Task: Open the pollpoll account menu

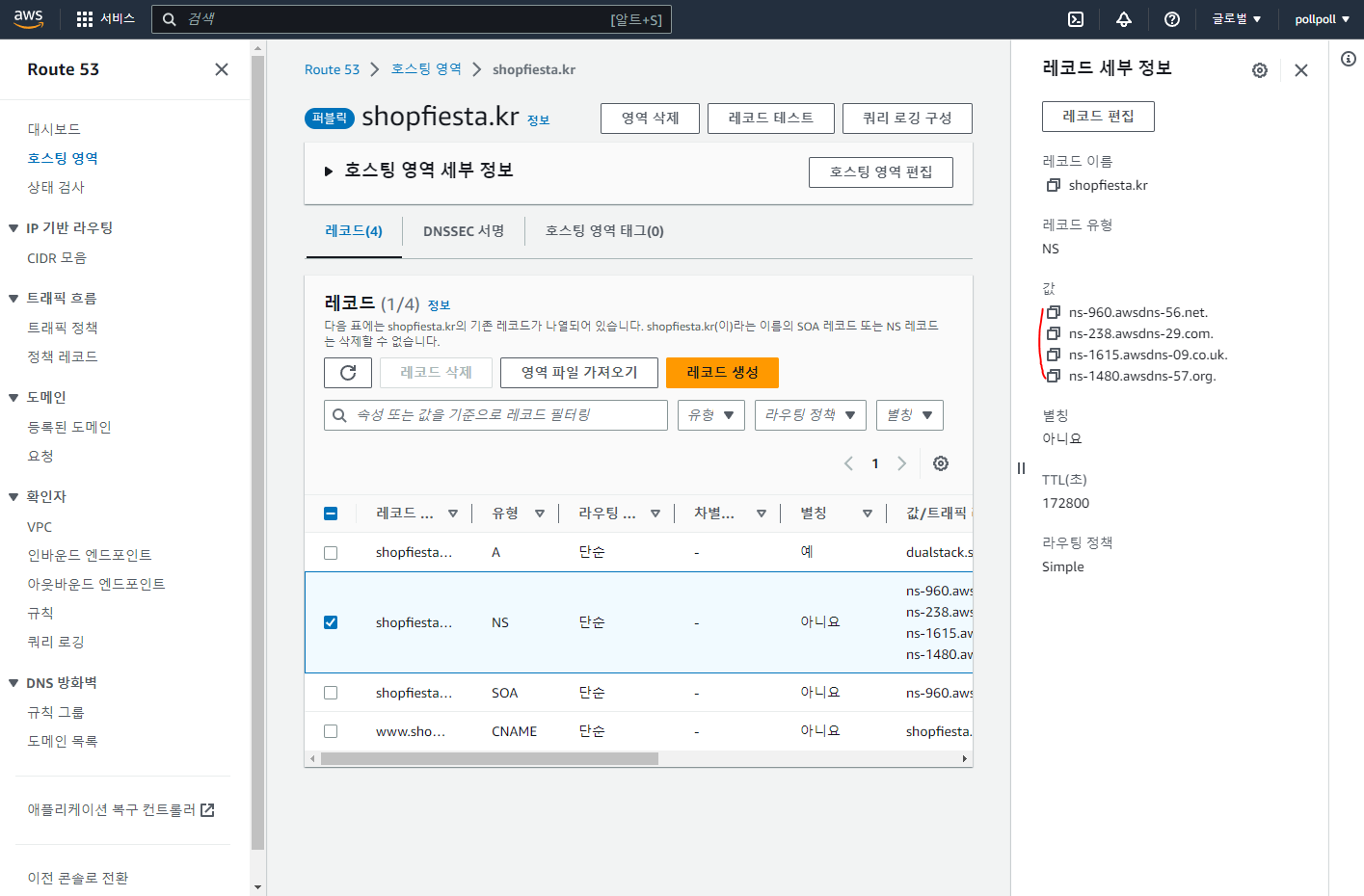Action: point(1322,19)
